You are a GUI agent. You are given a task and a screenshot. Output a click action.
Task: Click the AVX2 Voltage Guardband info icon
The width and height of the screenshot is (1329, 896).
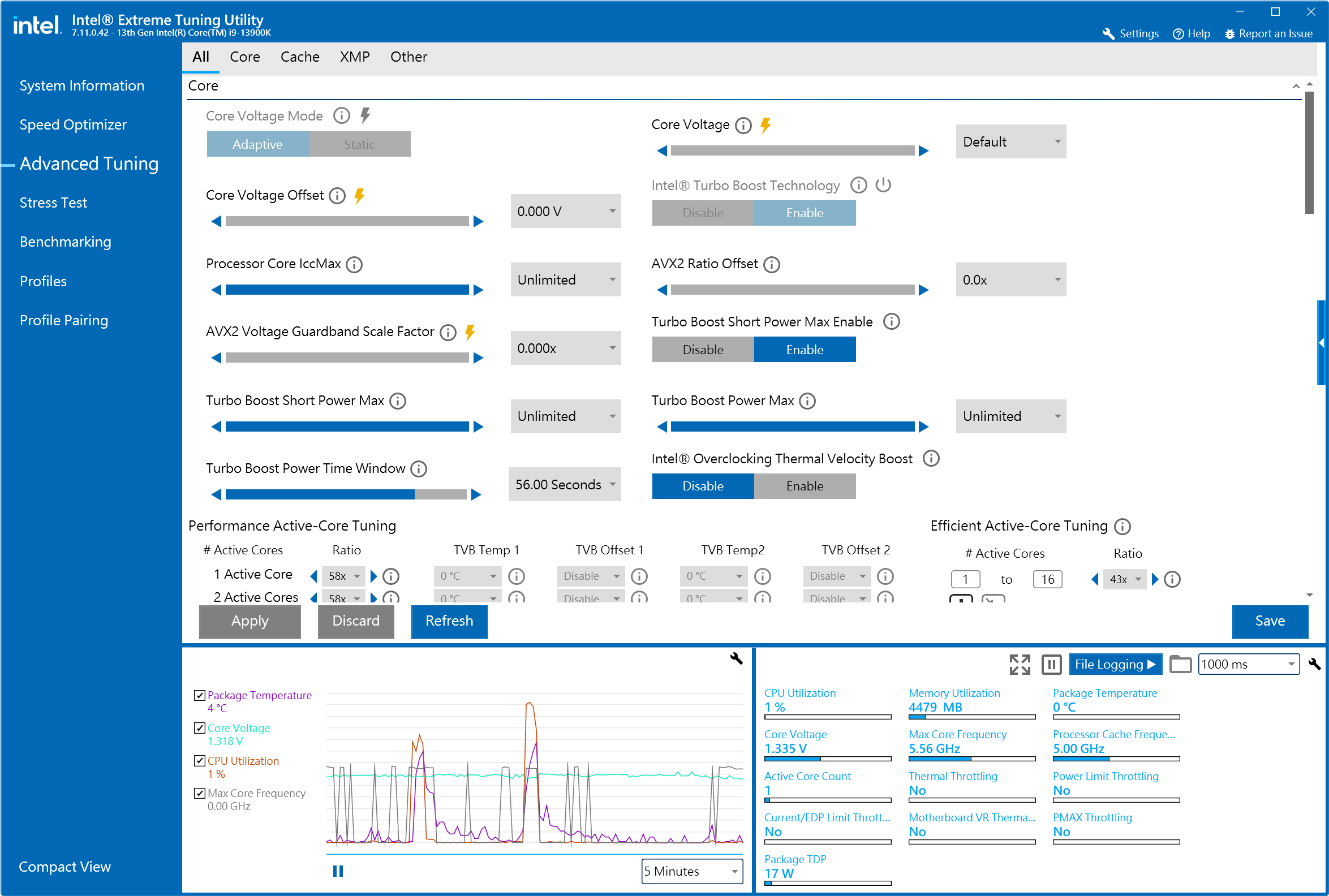click(x=448, y=333)
